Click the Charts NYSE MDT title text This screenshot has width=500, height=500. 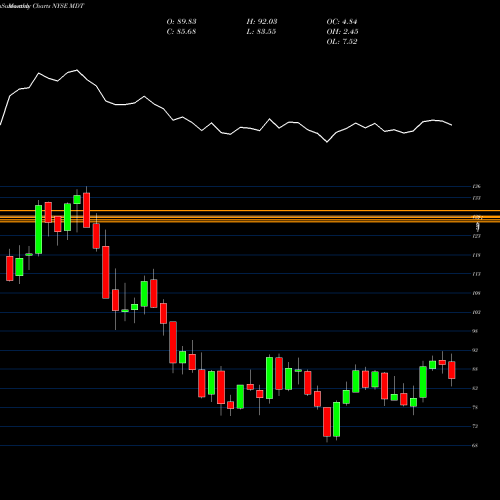tap(58, 6)
